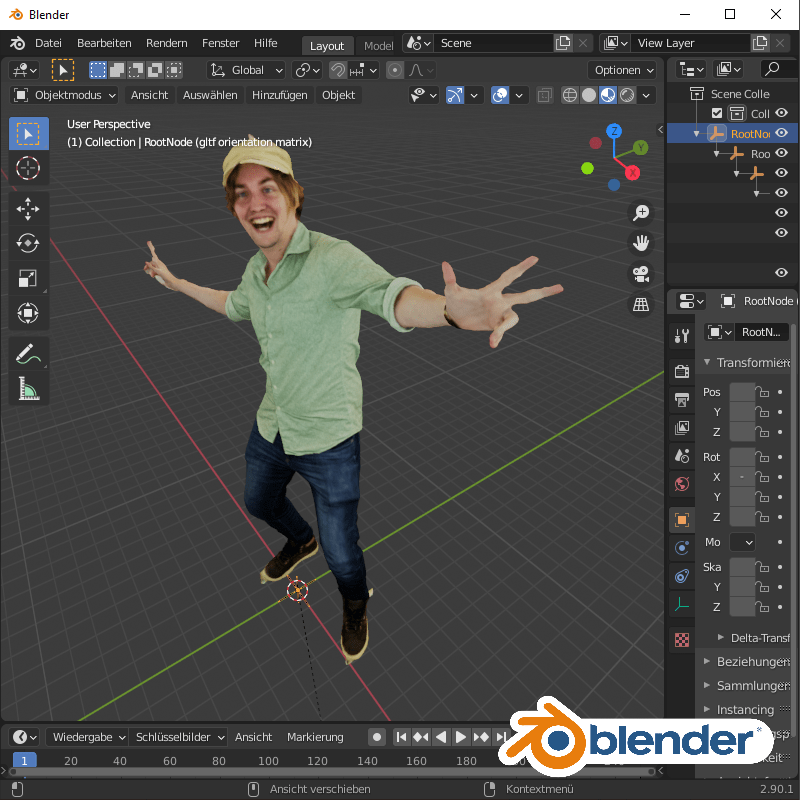Toggle lock on Pos X property
Viewport: 800px width, 800px height.
coord(763,392)
